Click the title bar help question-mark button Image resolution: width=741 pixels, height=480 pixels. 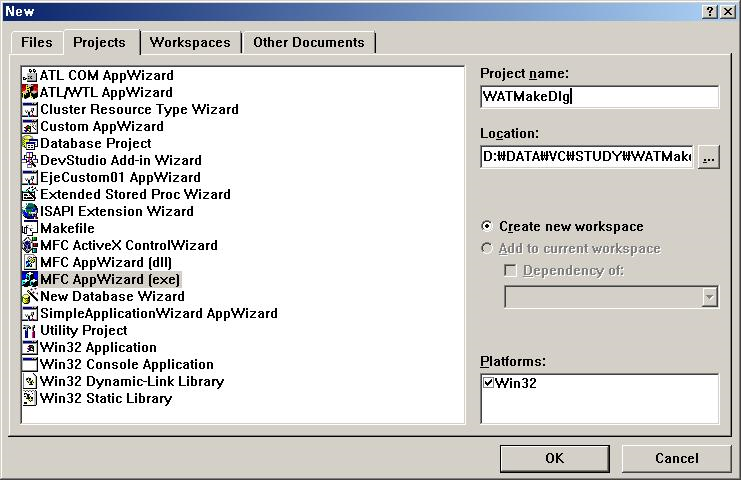coord(710,12)
